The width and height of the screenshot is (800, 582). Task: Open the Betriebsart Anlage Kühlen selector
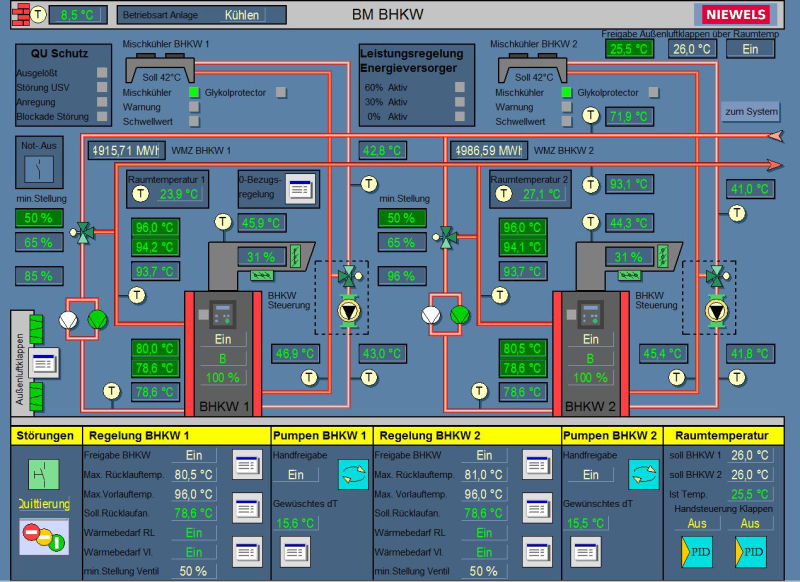[x=241, y=16]
